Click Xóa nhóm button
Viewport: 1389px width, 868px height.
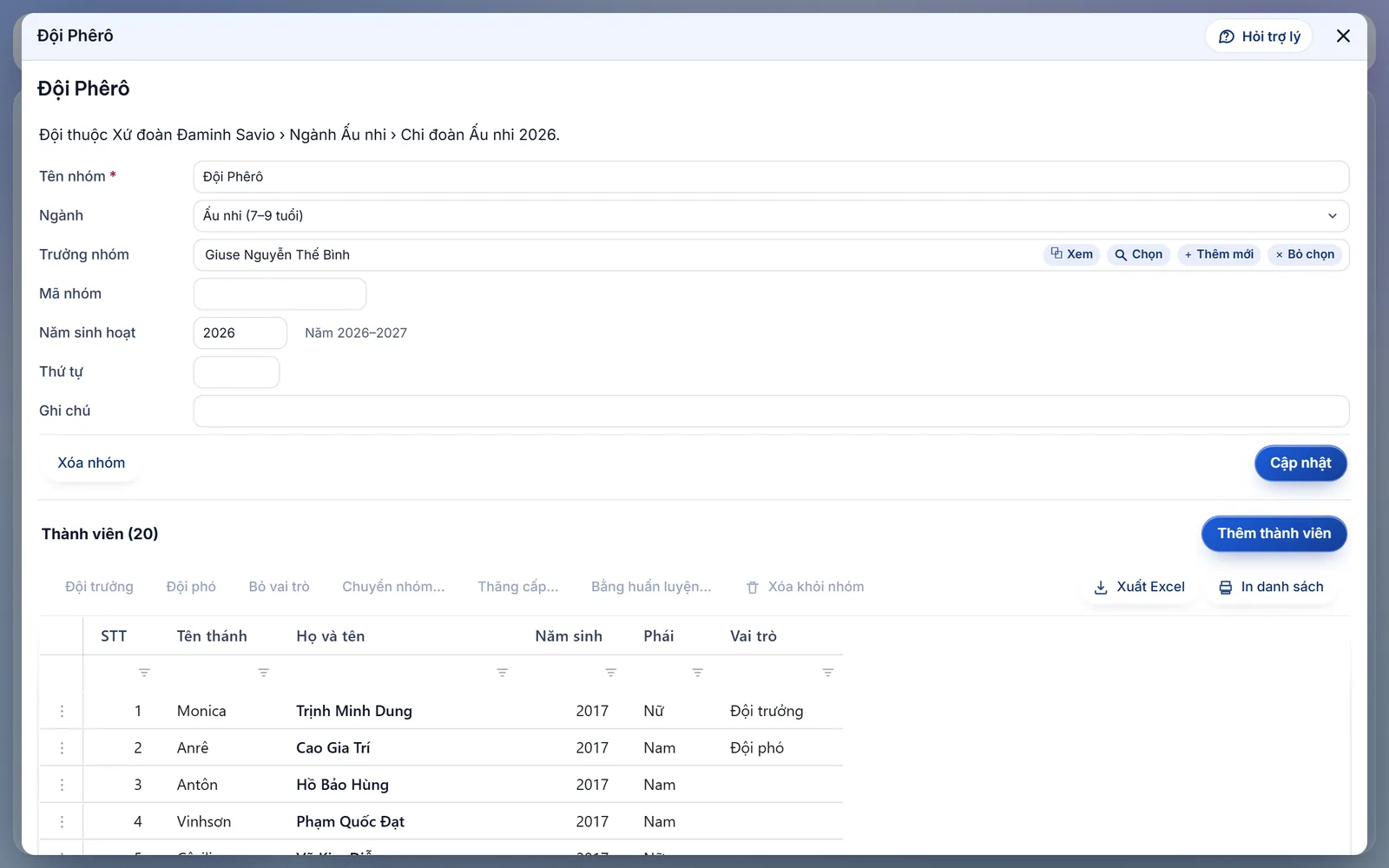tap(91, 463)
